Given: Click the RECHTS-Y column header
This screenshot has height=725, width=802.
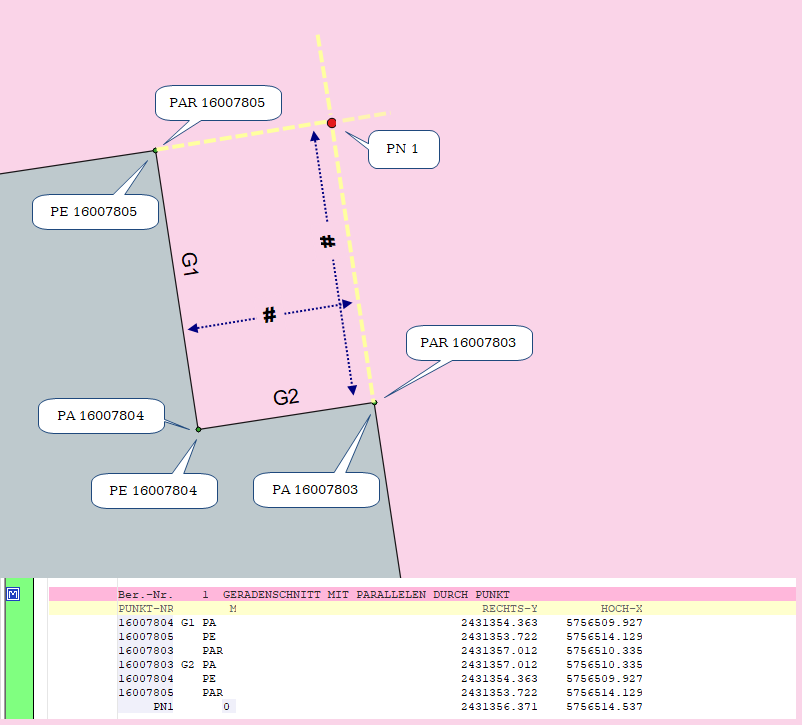Looking at the screenshot, I should pyautogui.click(x=509, y=609).
